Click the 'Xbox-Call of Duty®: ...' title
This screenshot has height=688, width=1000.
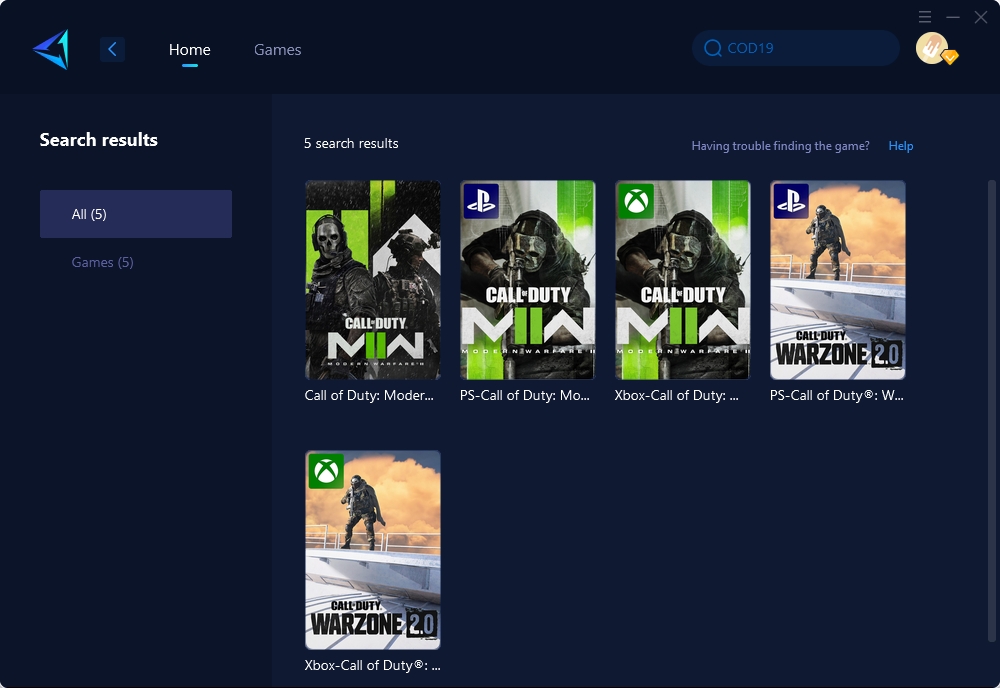tap(372, 665)
